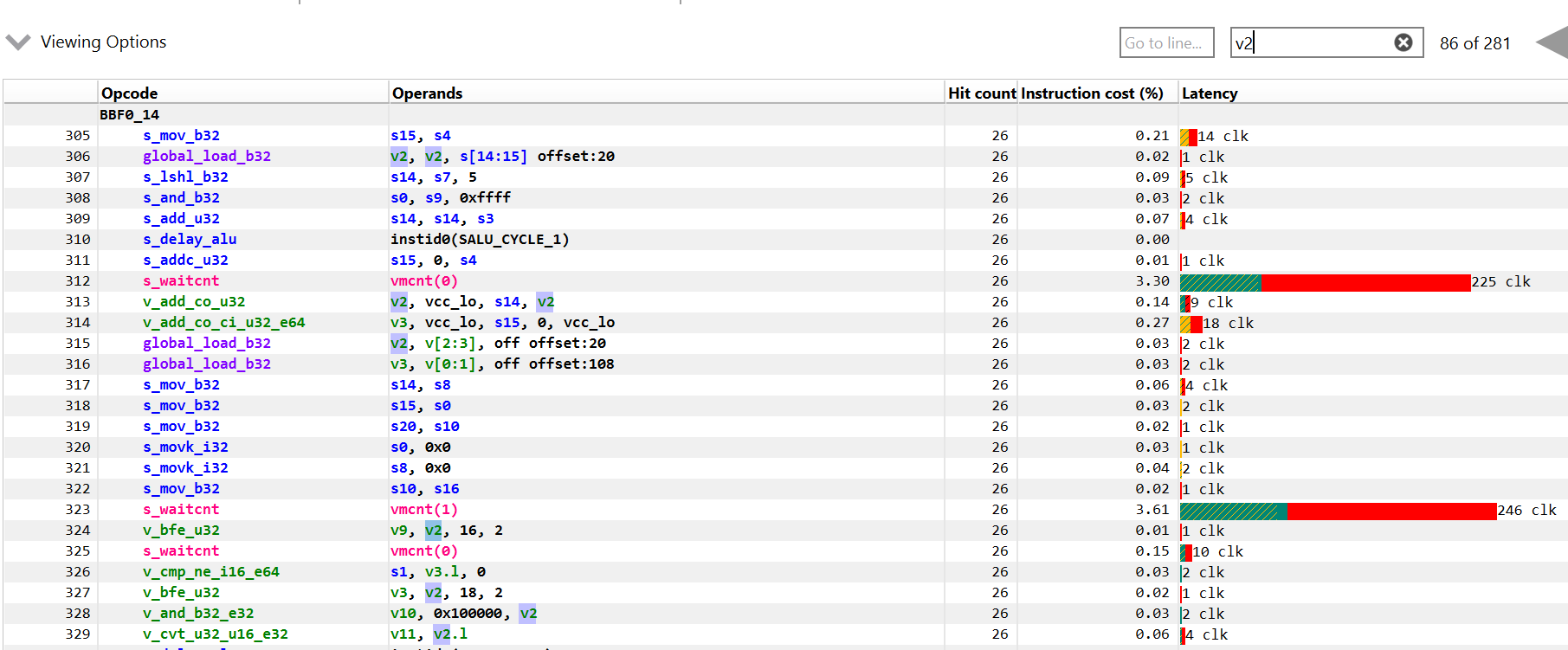Select the Instruction cost (%) column header

tap(1091, 93)
